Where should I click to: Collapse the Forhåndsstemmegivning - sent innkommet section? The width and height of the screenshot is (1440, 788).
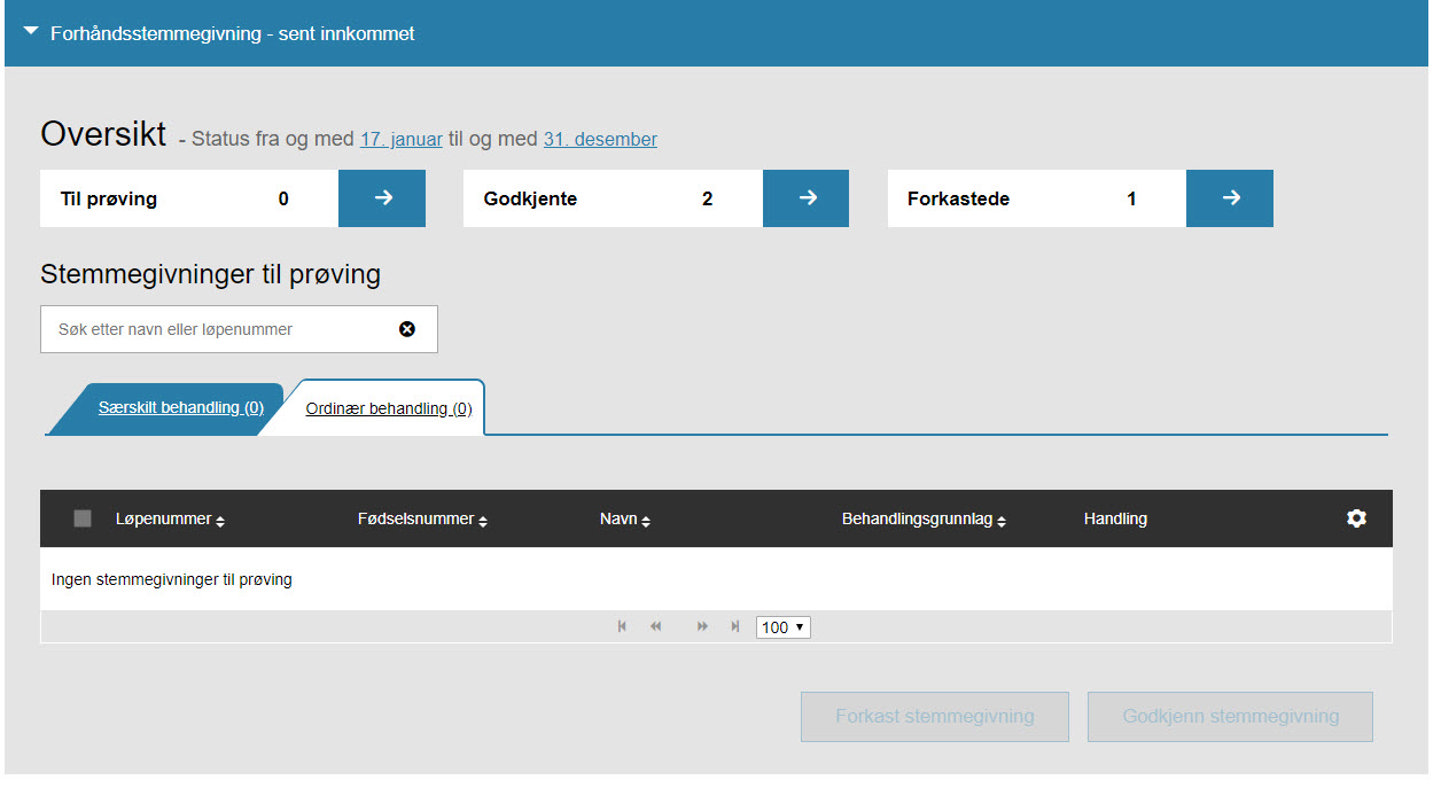(31, 33)
